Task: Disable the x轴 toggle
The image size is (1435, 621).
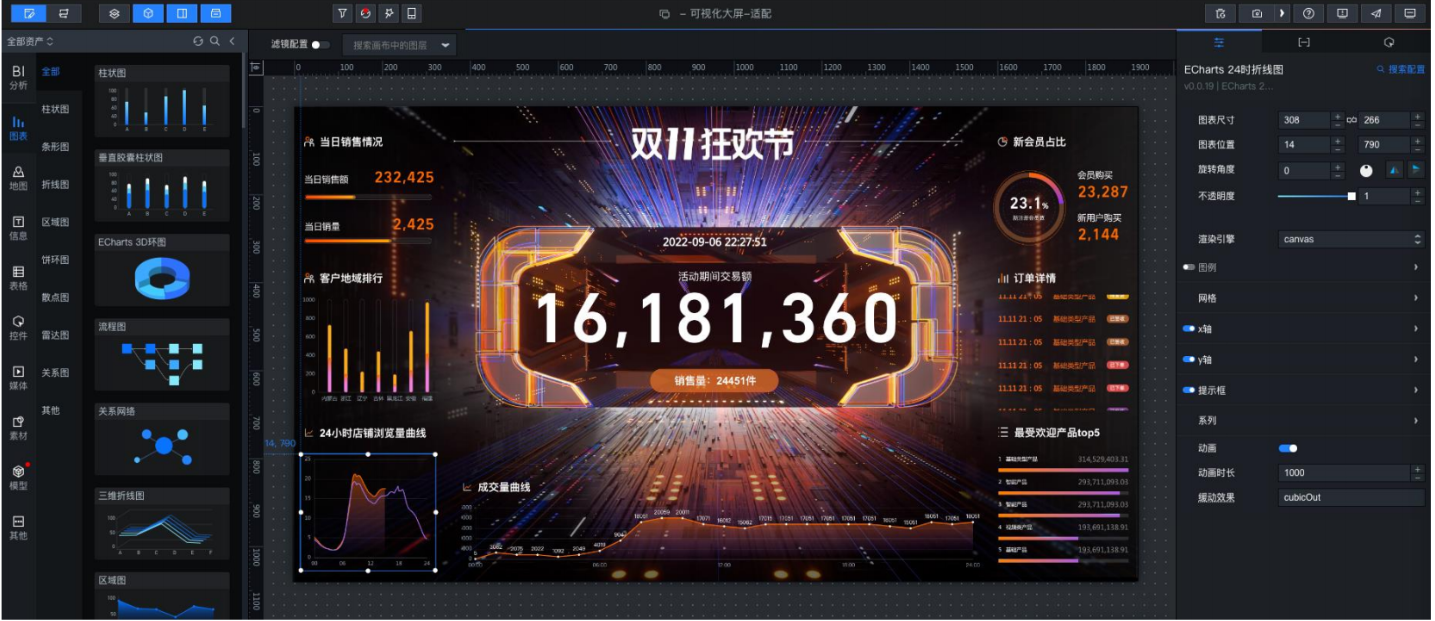Action: pos(1189,329)
